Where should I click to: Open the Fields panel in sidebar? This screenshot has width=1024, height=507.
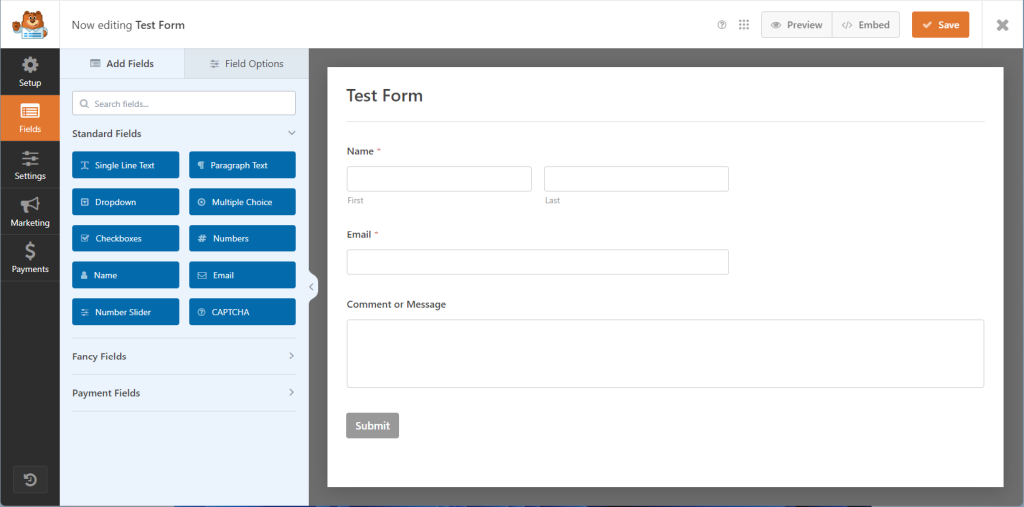point(30,118)
